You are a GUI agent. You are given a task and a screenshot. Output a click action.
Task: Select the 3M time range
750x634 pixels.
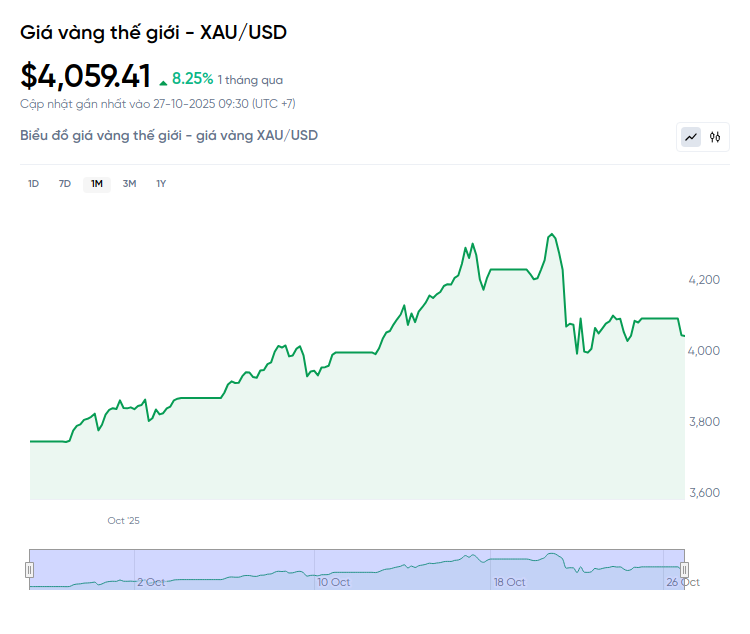click(x=129, y=183)
